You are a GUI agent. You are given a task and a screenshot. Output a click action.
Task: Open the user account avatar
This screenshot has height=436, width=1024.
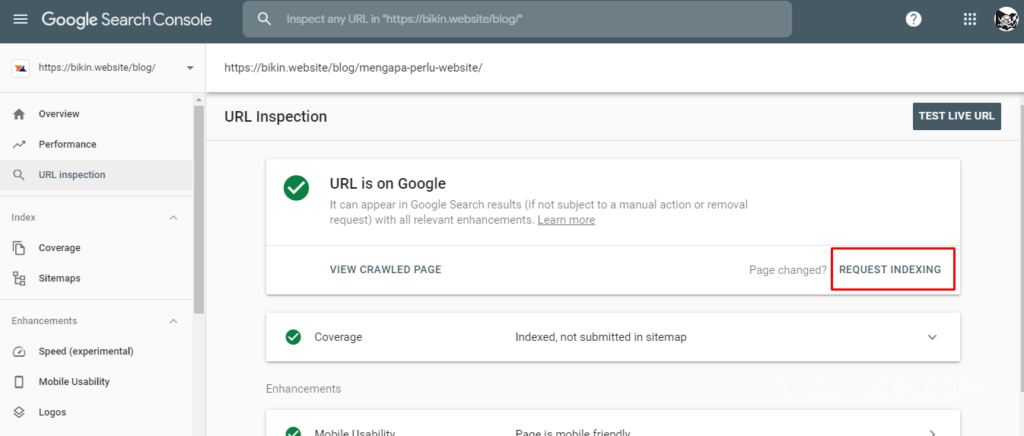point(1005,19)
